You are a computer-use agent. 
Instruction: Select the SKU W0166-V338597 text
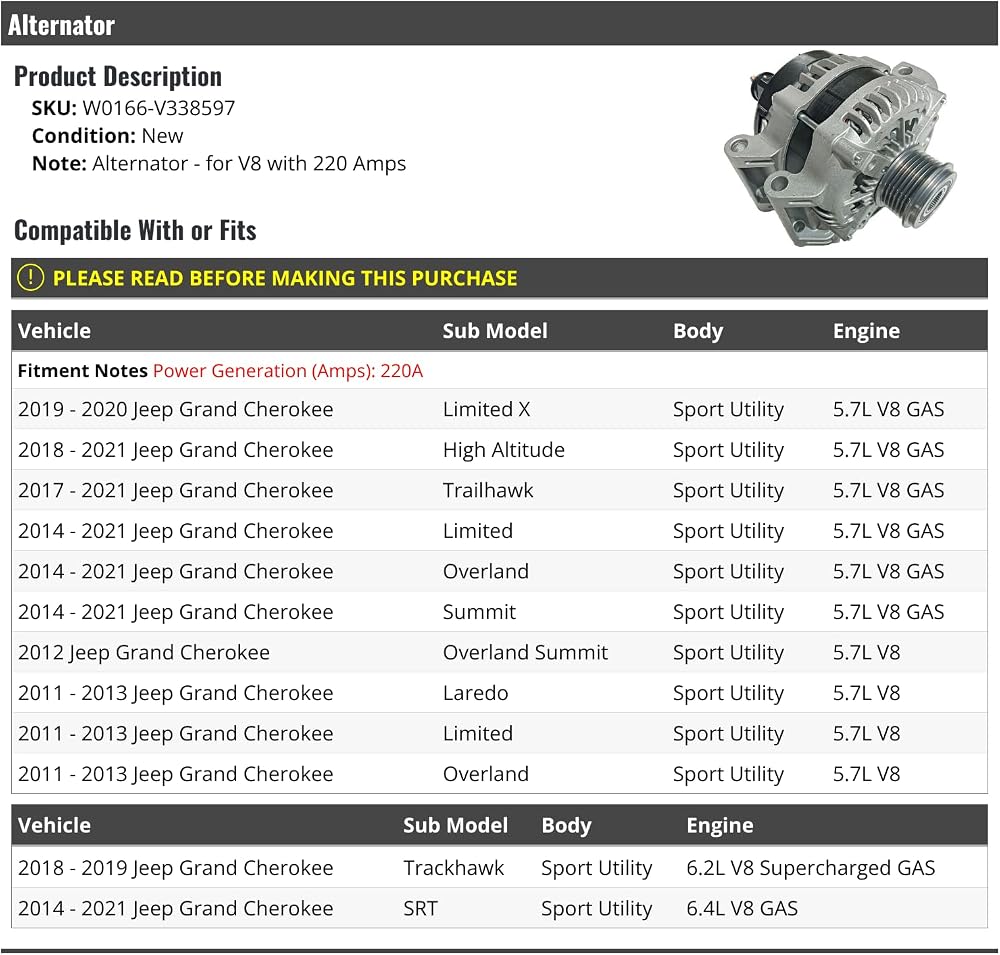pyautogui.click(x=133, y=108)
